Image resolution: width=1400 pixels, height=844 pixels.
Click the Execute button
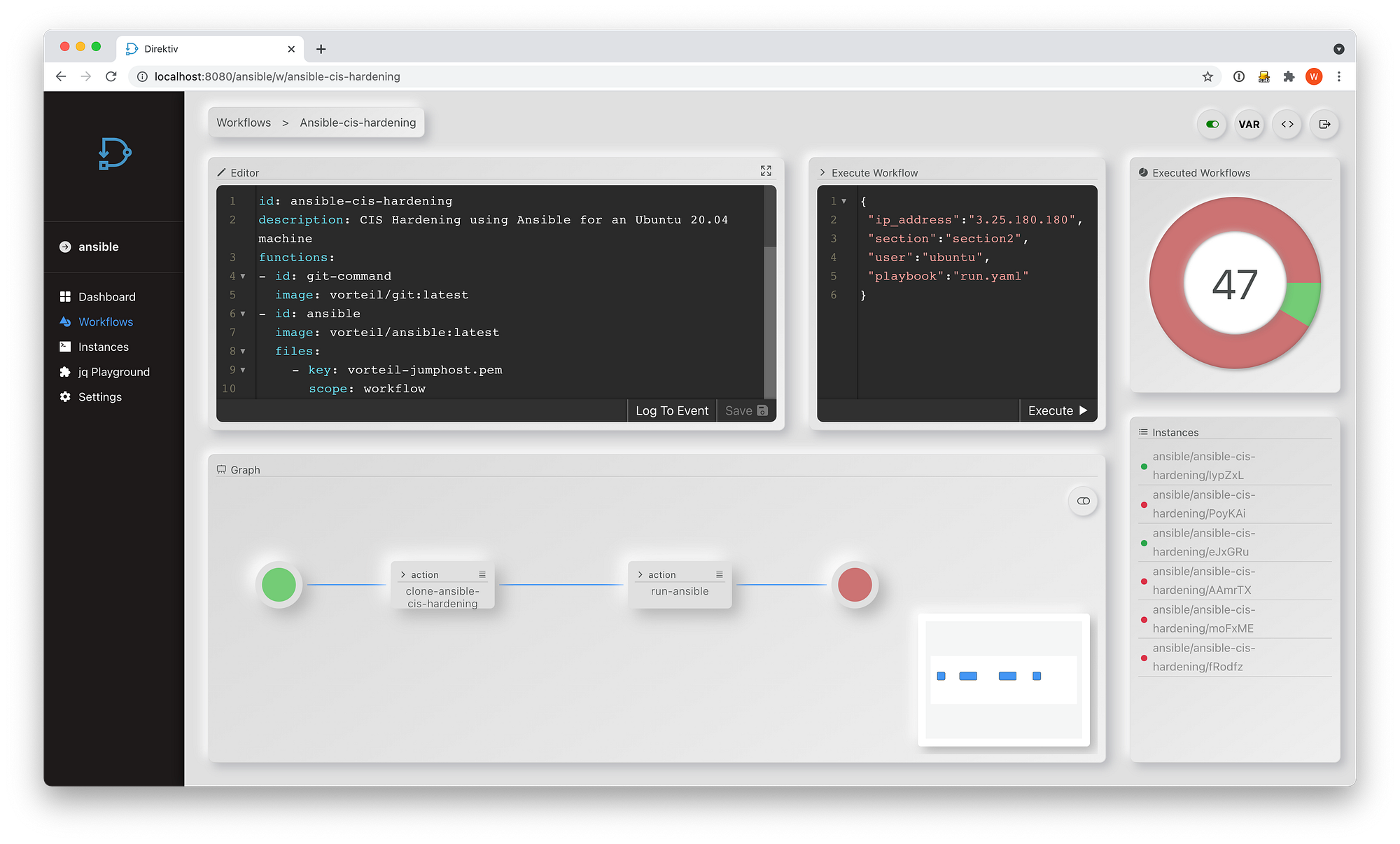point(1057,411)
